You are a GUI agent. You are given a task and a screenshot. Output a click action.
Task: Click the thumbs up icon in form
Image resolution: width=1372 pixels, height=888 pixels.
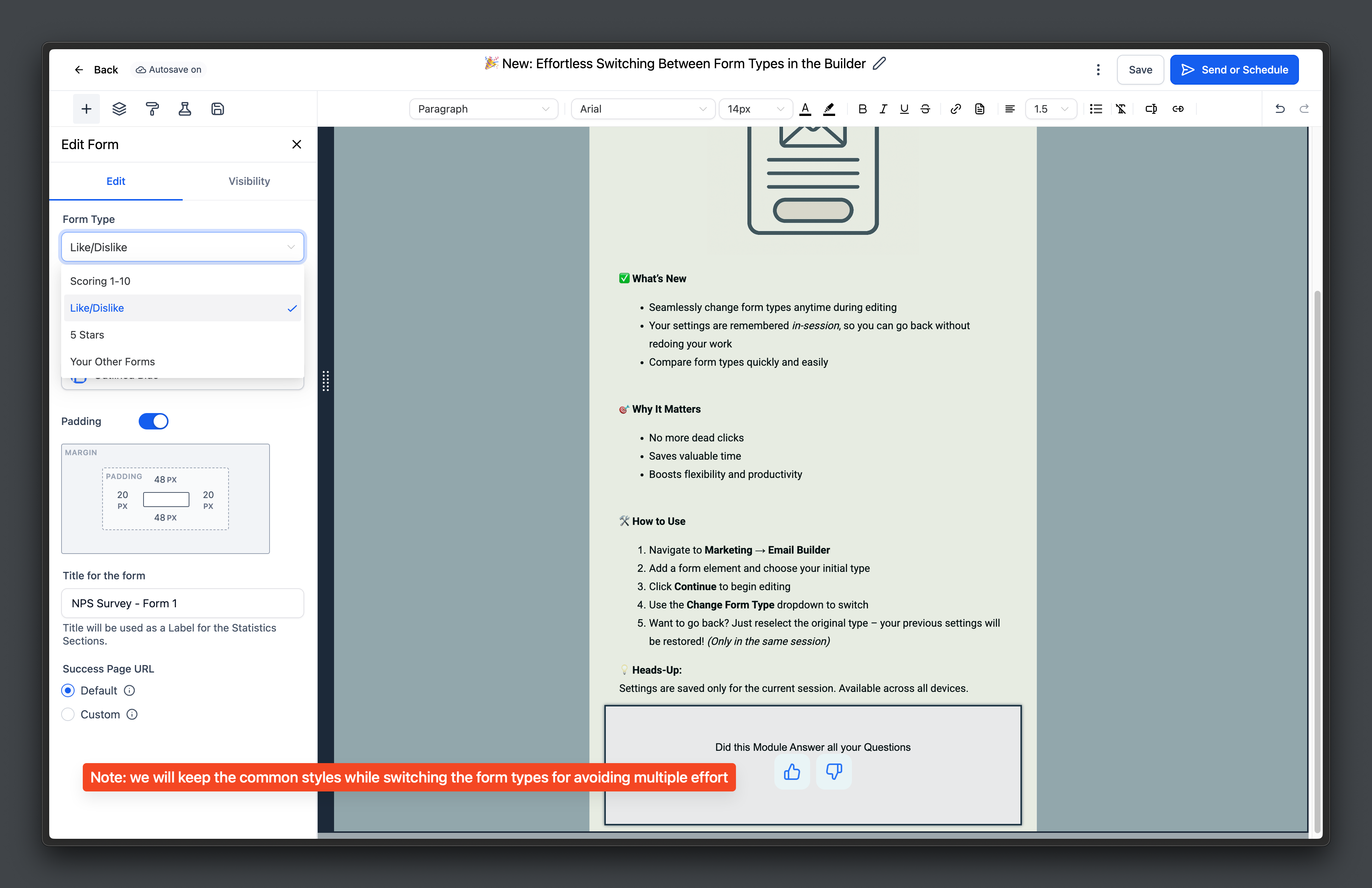pyautogui.click(x=792, y=772)
